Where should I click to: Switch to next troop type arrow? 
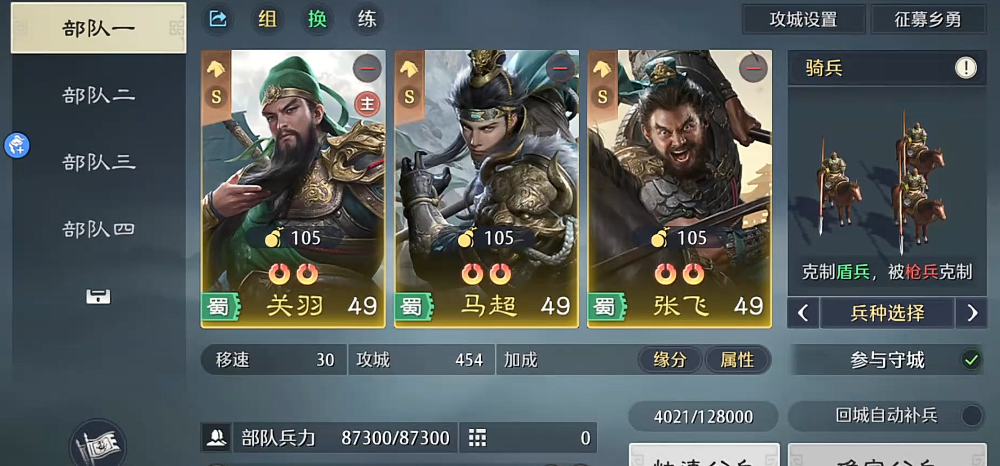pos(972,312)
